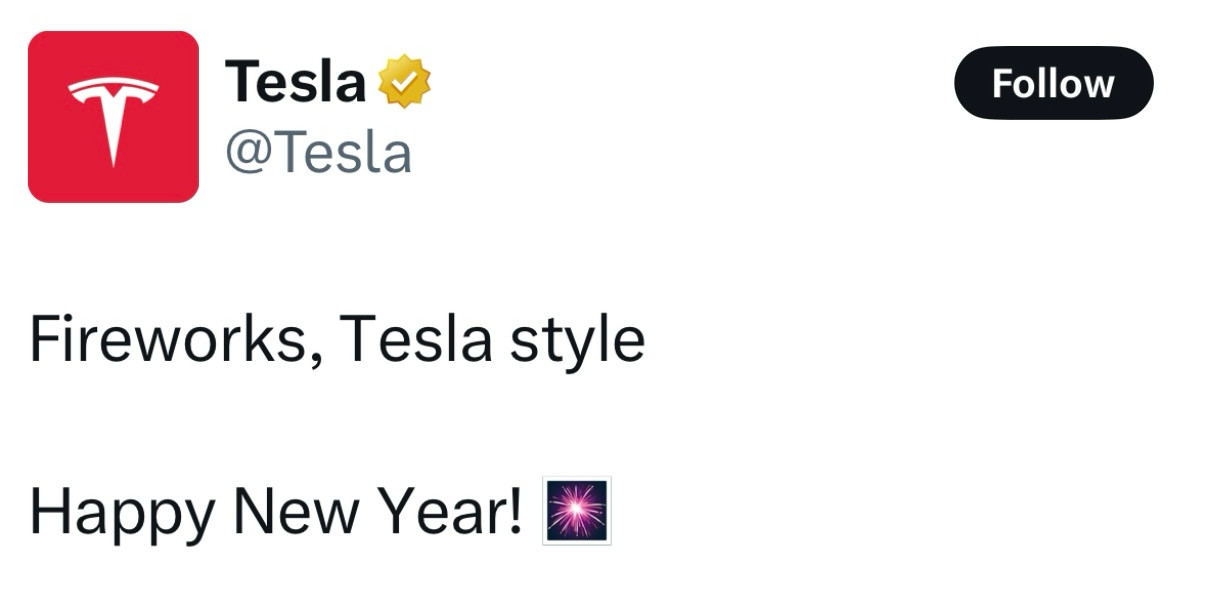Viewport: 1206px width, 596px height.
Task: Click the Tesla logo profile picture
Action: coord(113,117)
